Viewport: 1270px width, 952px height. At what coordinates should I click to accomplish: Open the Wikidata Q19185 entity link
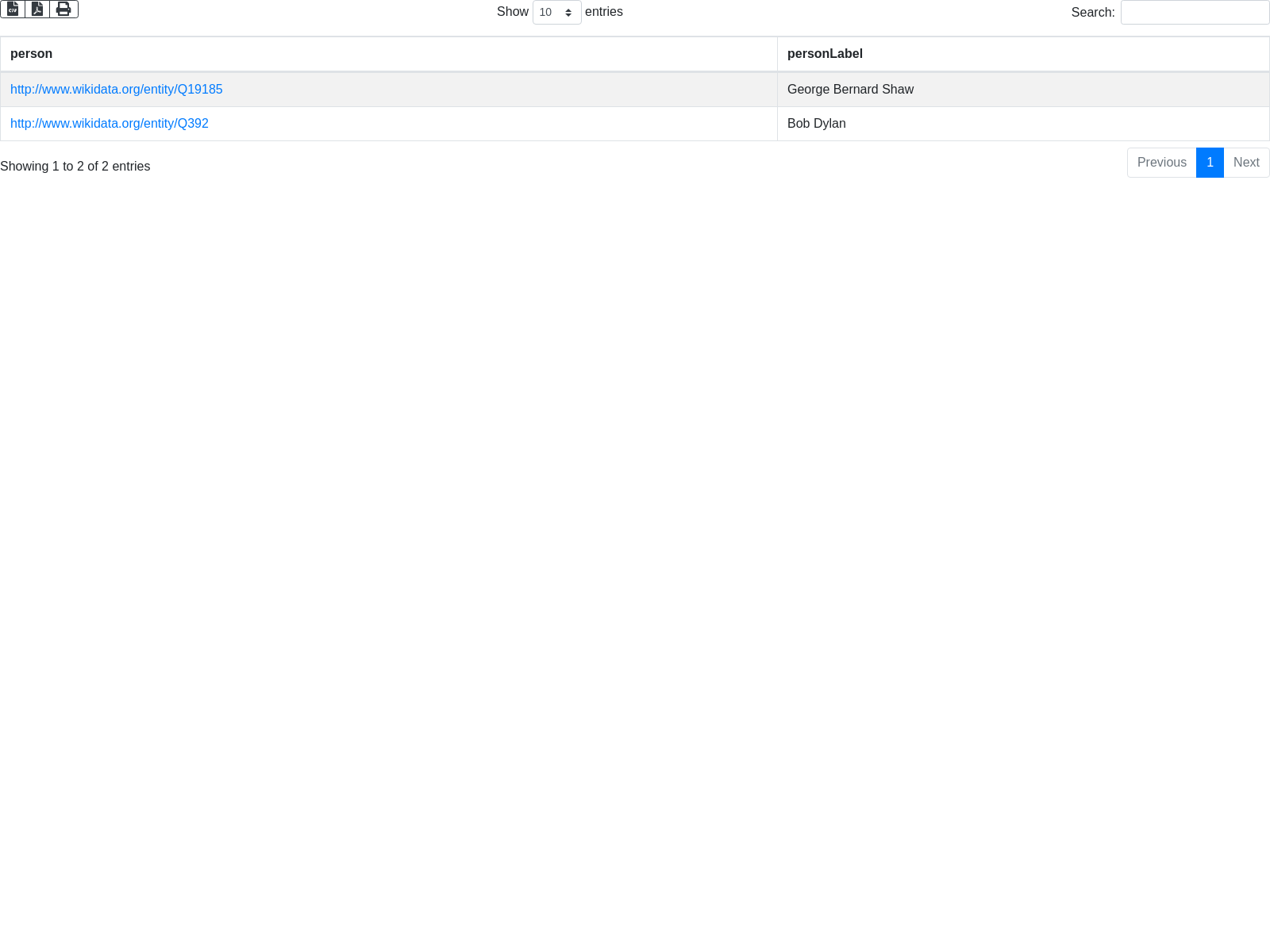pyautogui.click(x=117, y=90)
